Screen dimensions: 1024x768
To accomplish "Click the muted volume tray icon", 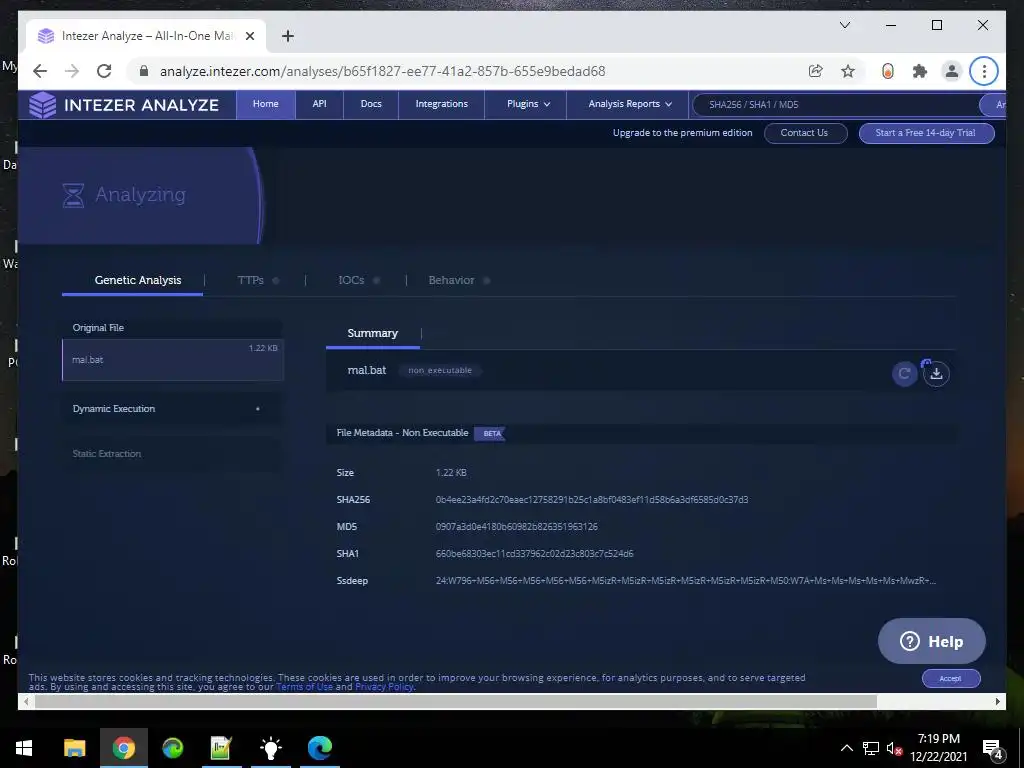I will (894, 748).
